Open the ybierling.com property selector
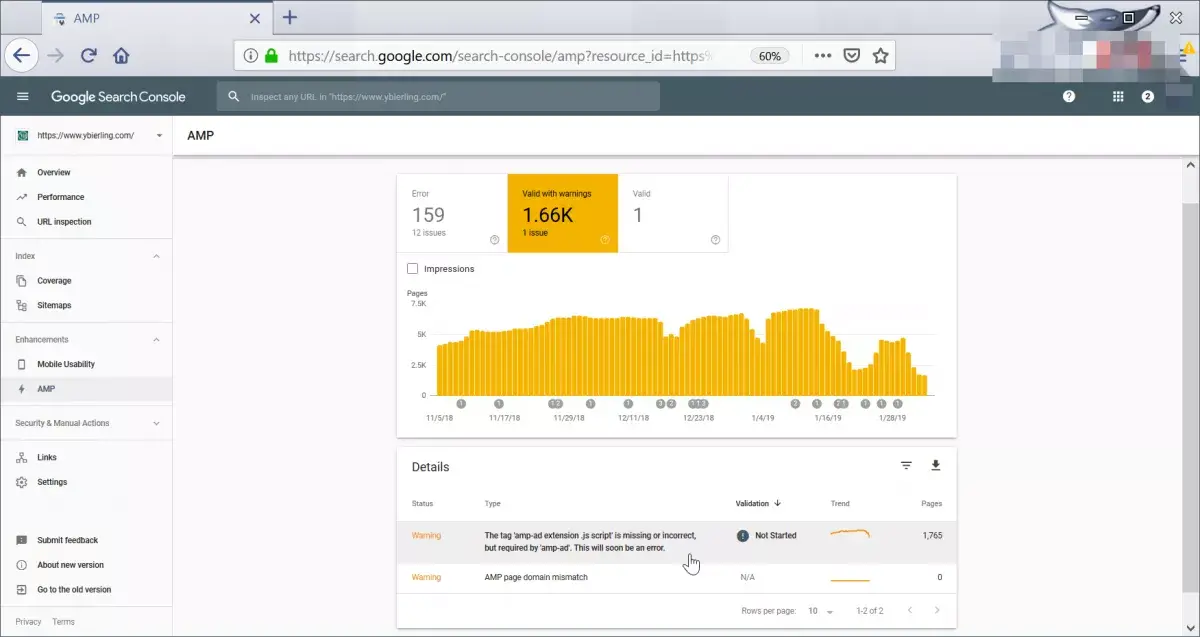Viewport: 1200px width, 637px height. 90,135
